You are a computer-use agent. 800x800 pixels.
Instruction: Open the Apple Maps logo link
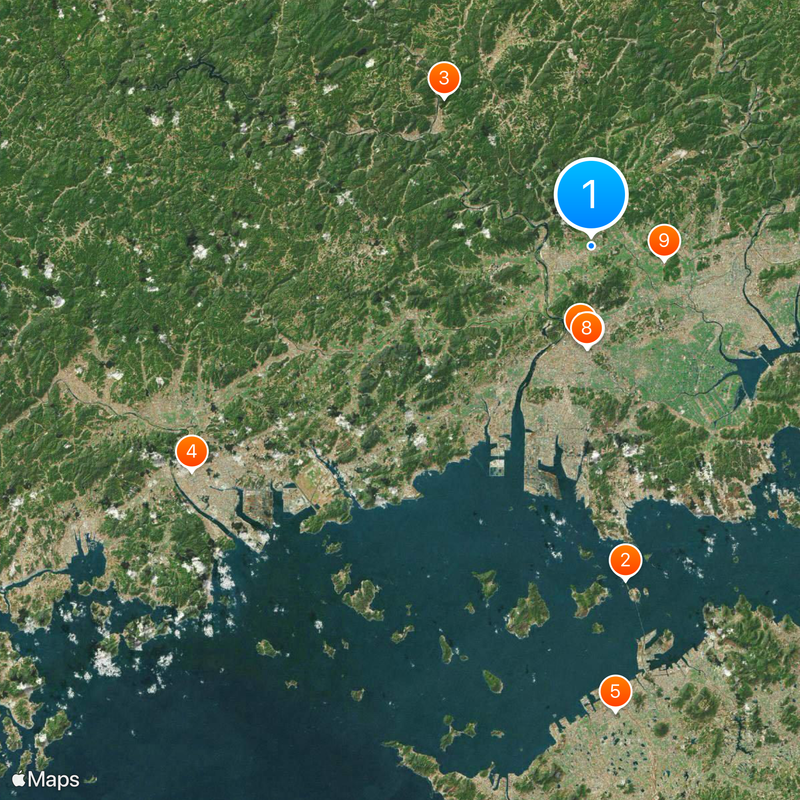(45, 780)
